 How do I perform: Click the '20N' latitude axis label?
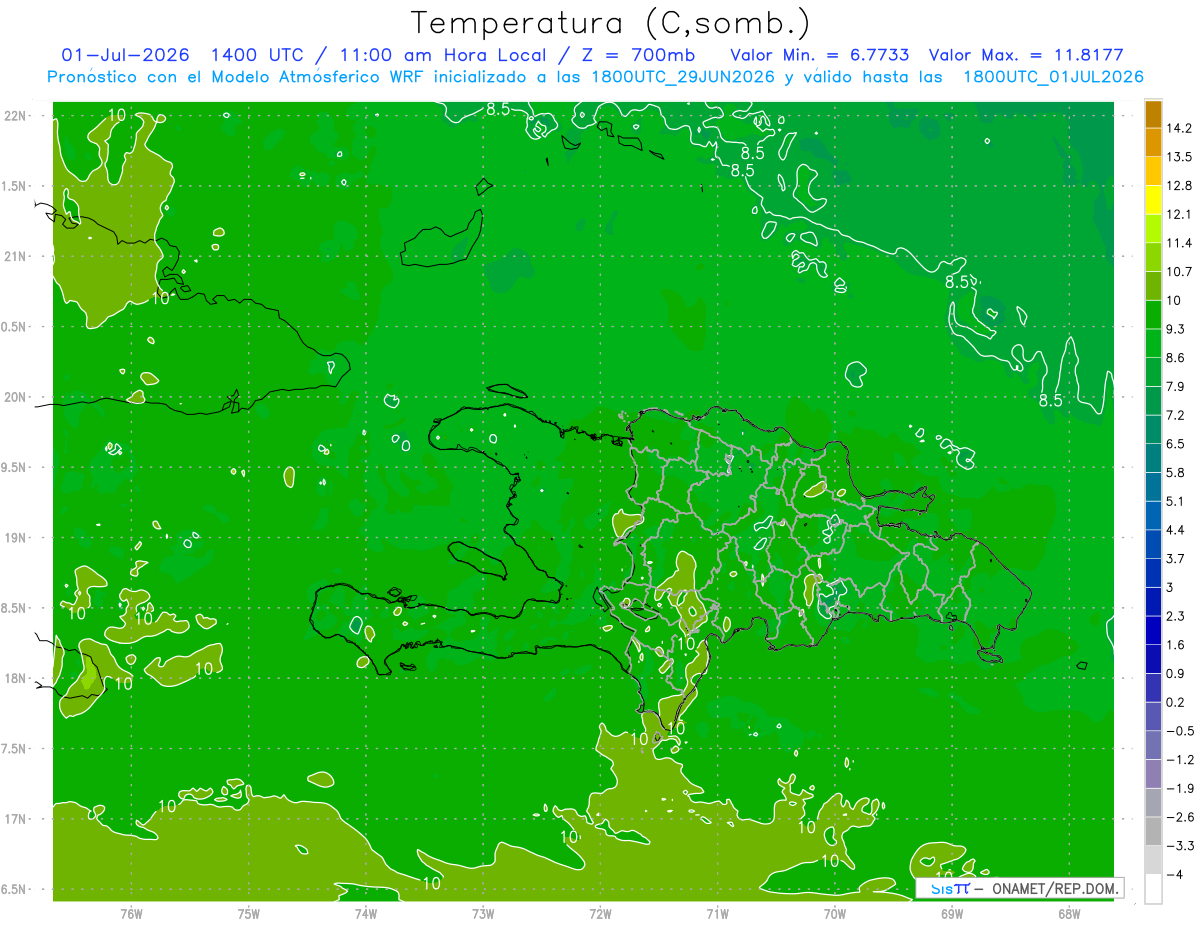coord(15,398)
